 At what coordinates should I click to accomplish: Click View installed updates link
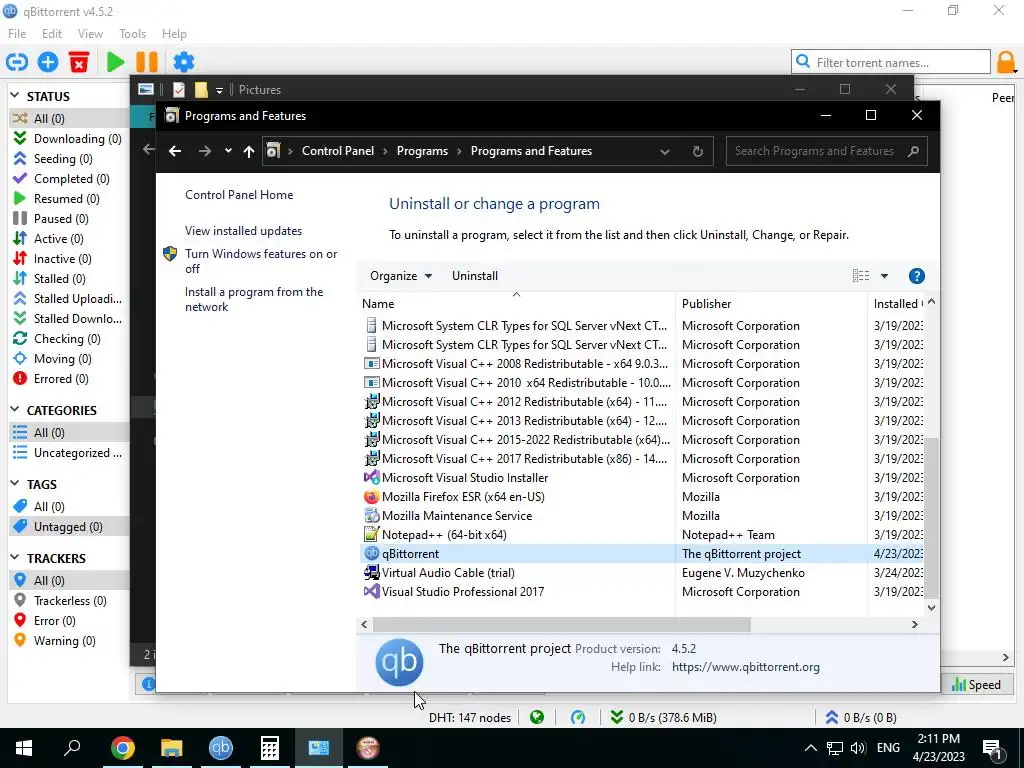(244, 231)
